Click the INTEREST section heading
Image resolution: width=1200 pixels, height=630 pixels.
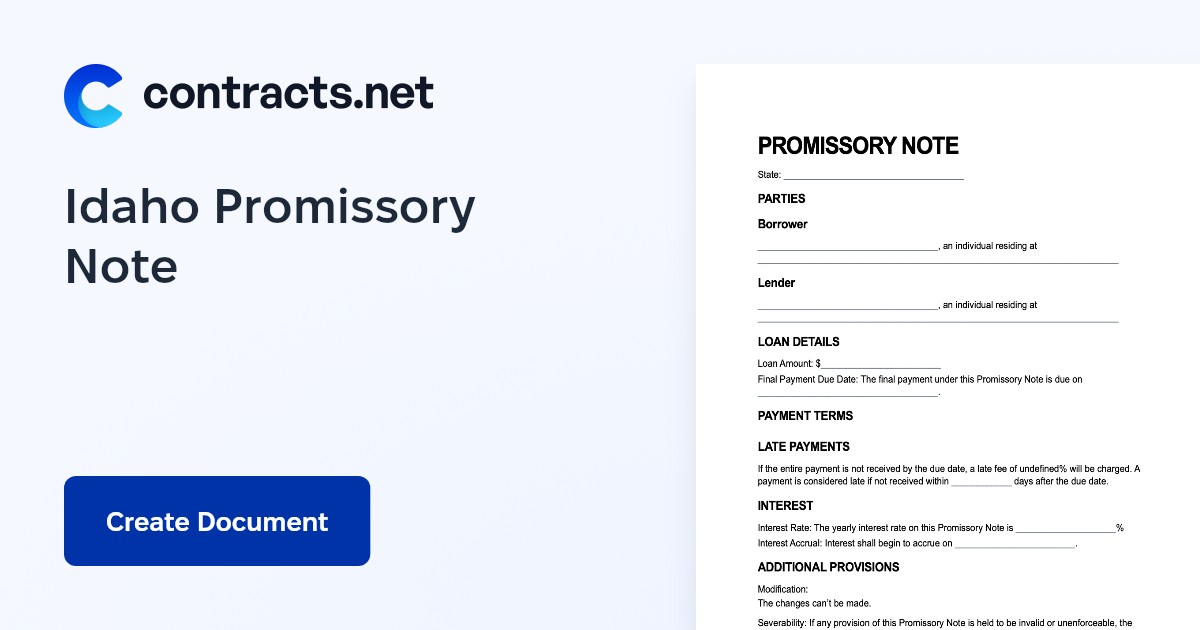coord(786,506)
